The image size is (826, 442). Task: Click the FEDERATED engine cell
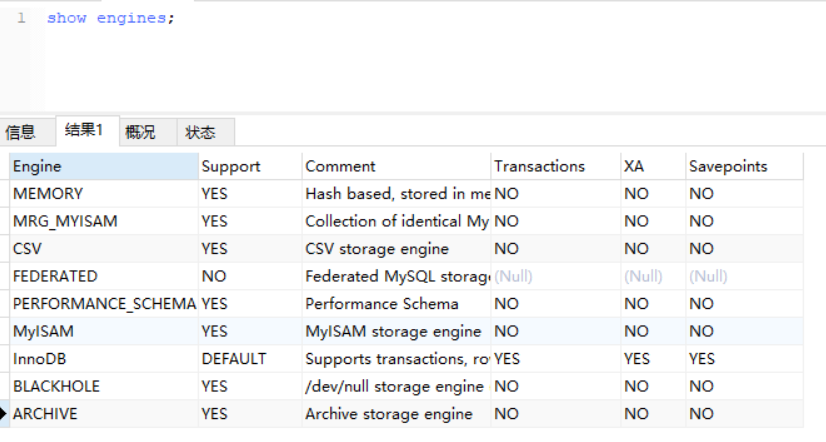pyautogui.click(x=103, y=276)
